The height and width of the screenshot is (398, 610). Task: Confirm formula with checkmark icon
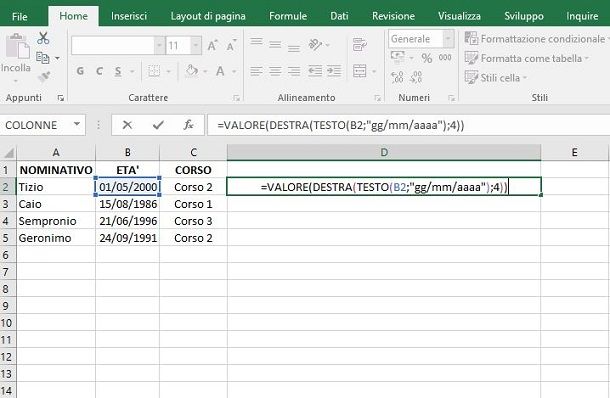pyautogui.click(x=158, y=125)
